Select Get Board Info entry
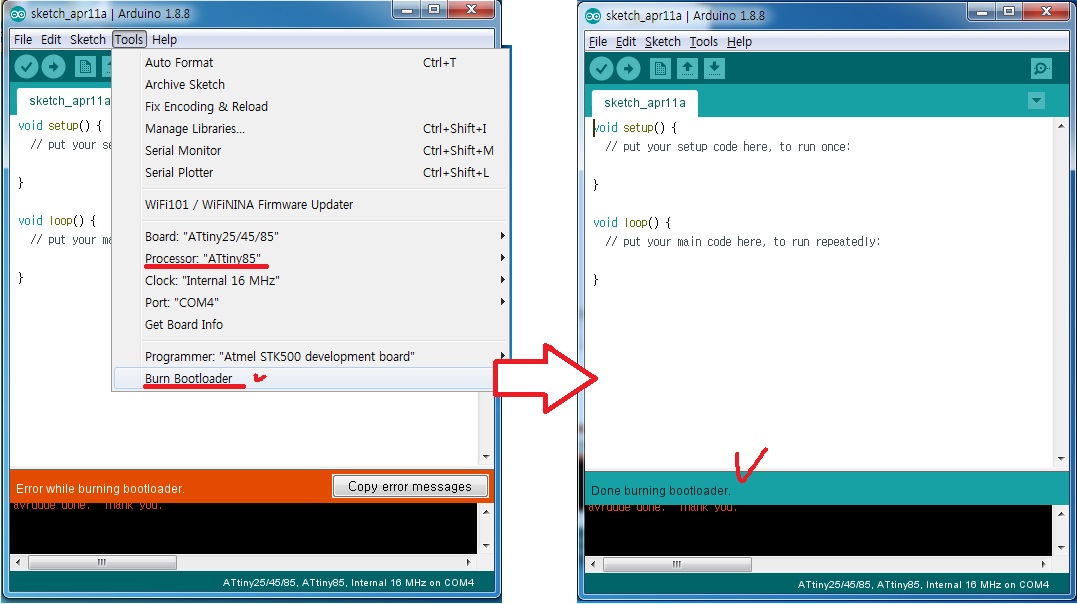The image size is (1077, 604). point(310,324)
